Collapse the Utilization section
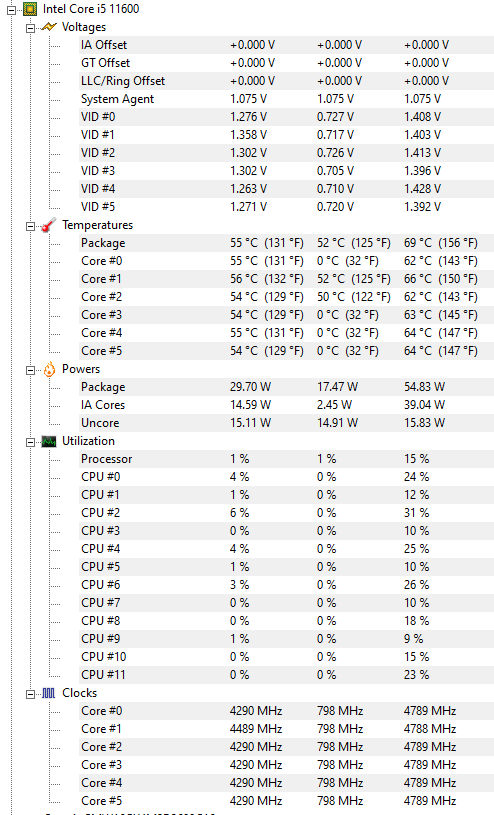Image resolution: width=494 pixels, height=815 pixels. coord(31,442)
